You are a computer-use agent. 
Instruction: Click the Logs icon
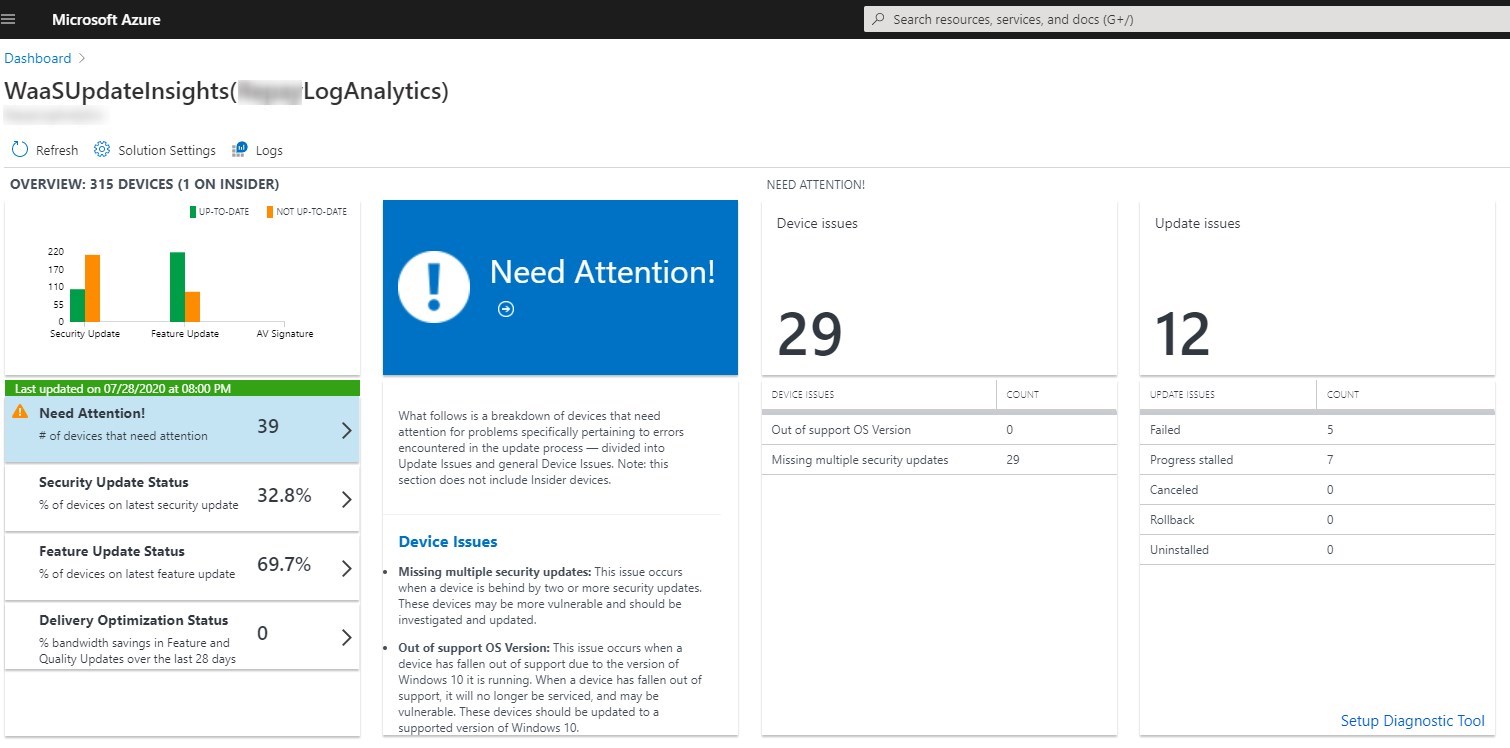240,150
